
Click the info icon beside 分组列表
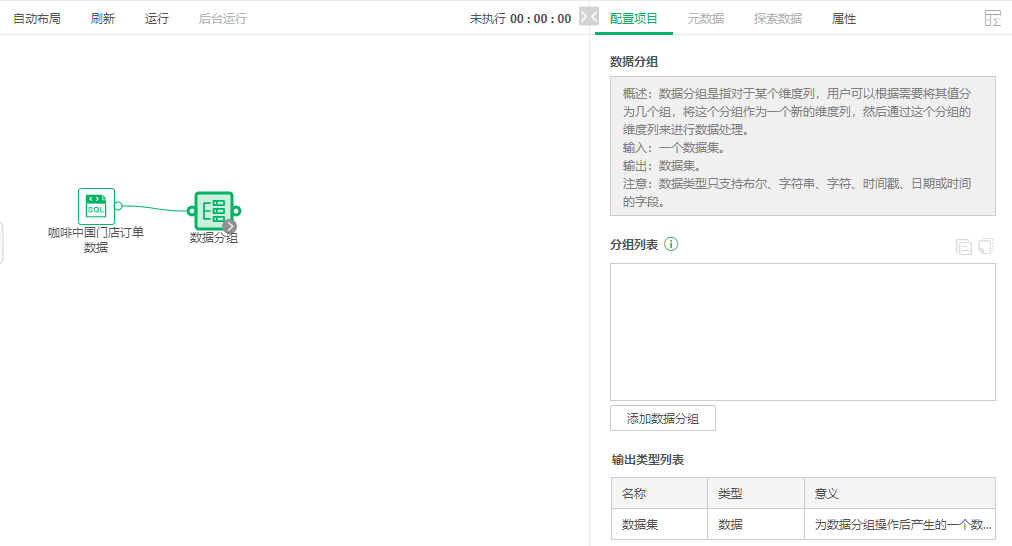tap(672, 244)
